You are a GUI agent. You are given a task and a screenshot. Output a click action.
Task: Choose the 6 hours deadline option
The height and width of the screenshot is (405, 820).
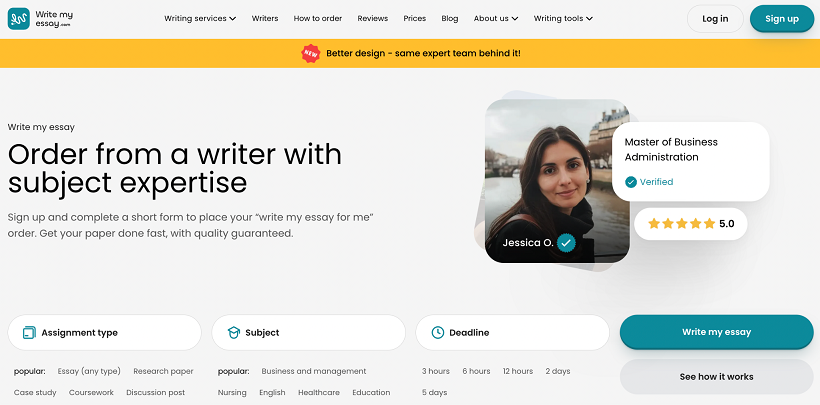(x=476, y=371)
